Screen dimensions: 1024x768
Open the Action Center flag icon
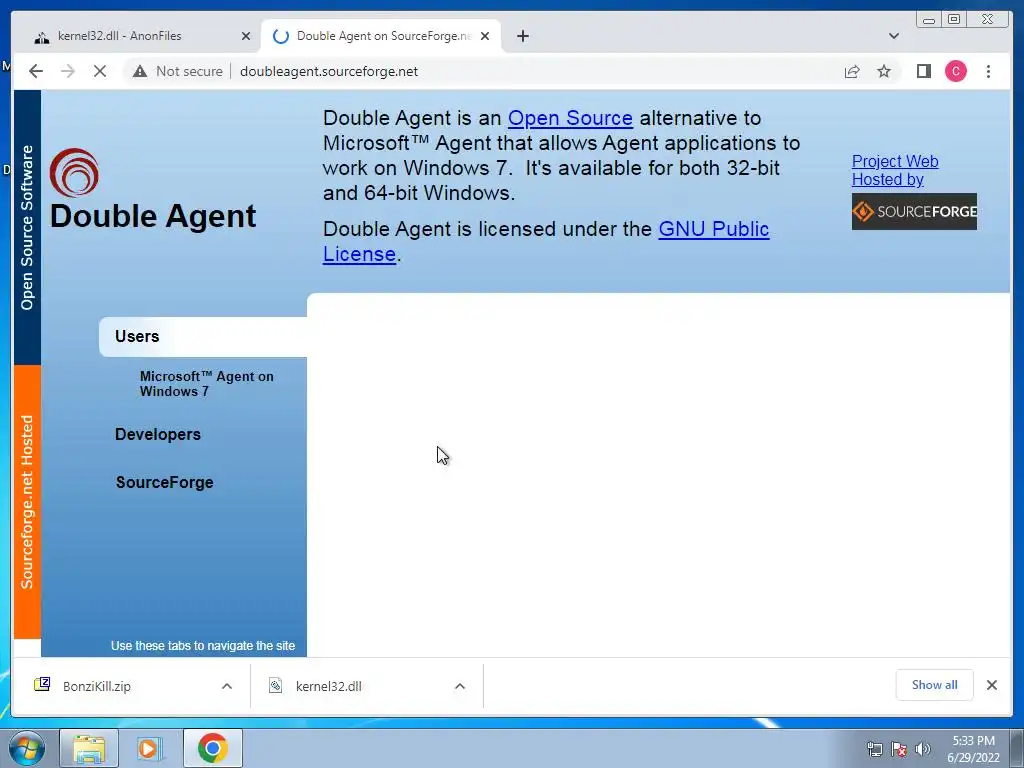[x=899, y=749]
